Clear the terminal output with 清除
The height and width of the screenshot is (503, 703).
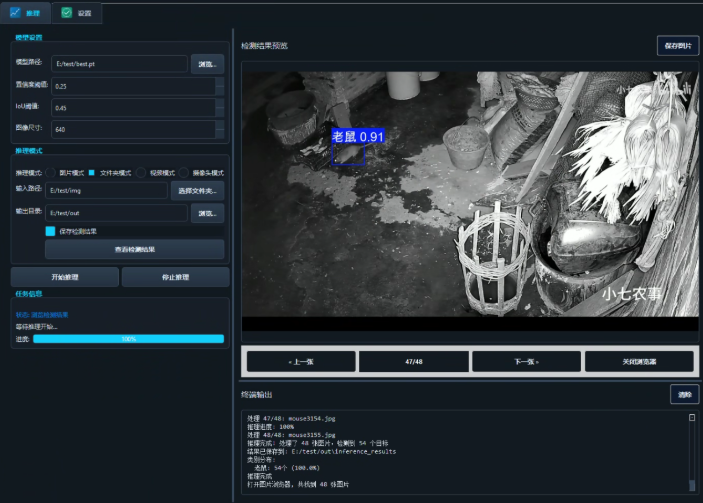(685, 395)
